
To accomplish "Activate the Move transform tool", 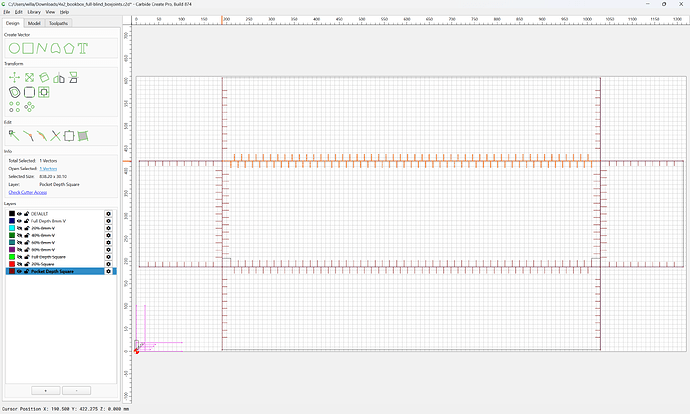I will click(x=15, y=78).
